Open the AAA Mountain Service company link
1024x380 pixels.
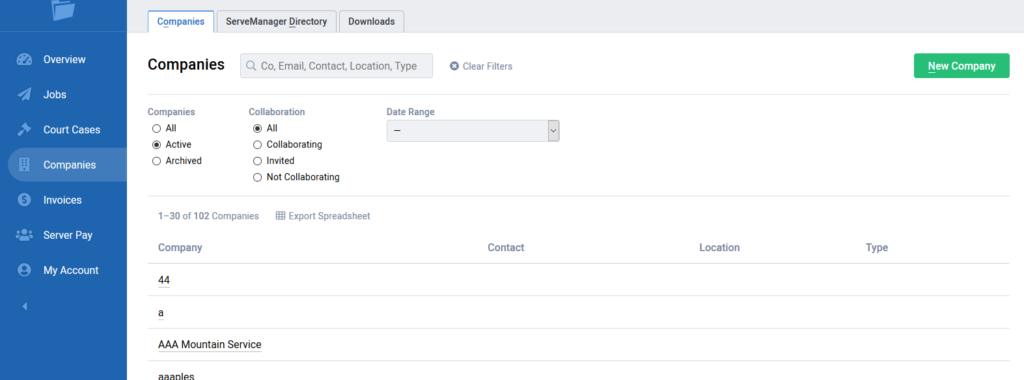click(x=210, y=344)
